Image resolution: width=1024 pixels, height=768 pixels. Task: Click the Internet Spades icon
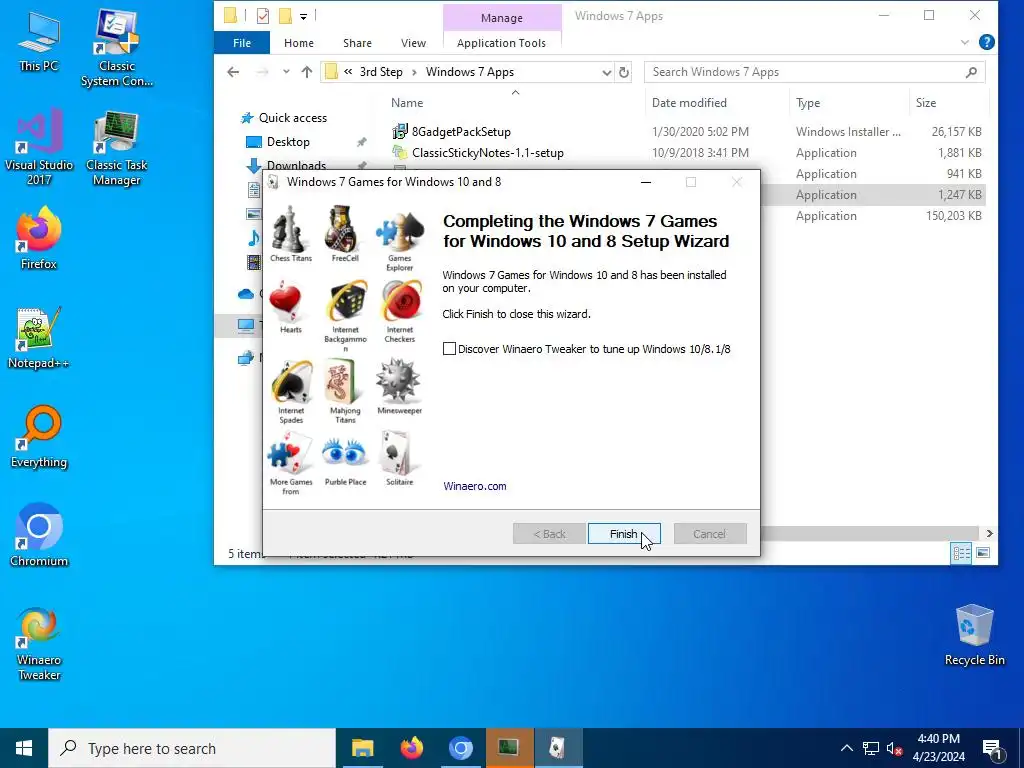(x=291, y=382)
